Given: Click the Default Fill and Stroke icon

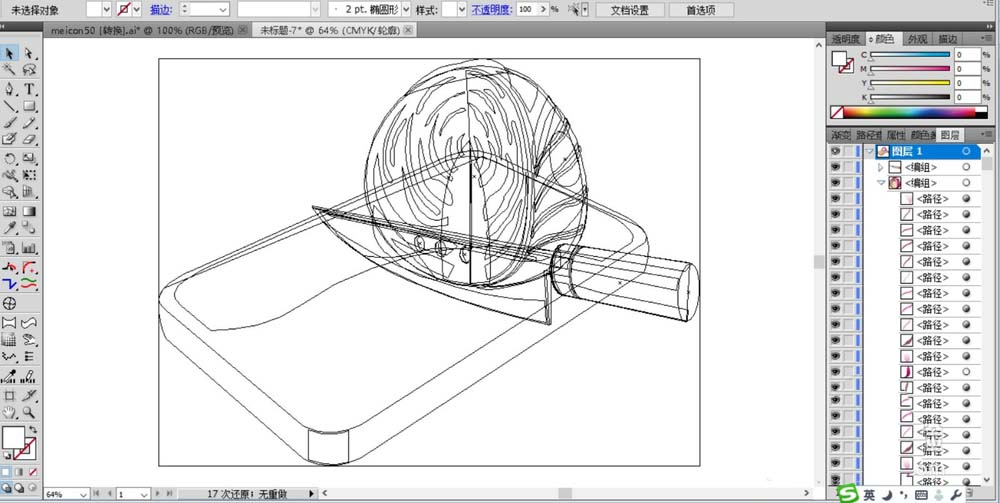Looking at the screenshot, I should point(6,456).
